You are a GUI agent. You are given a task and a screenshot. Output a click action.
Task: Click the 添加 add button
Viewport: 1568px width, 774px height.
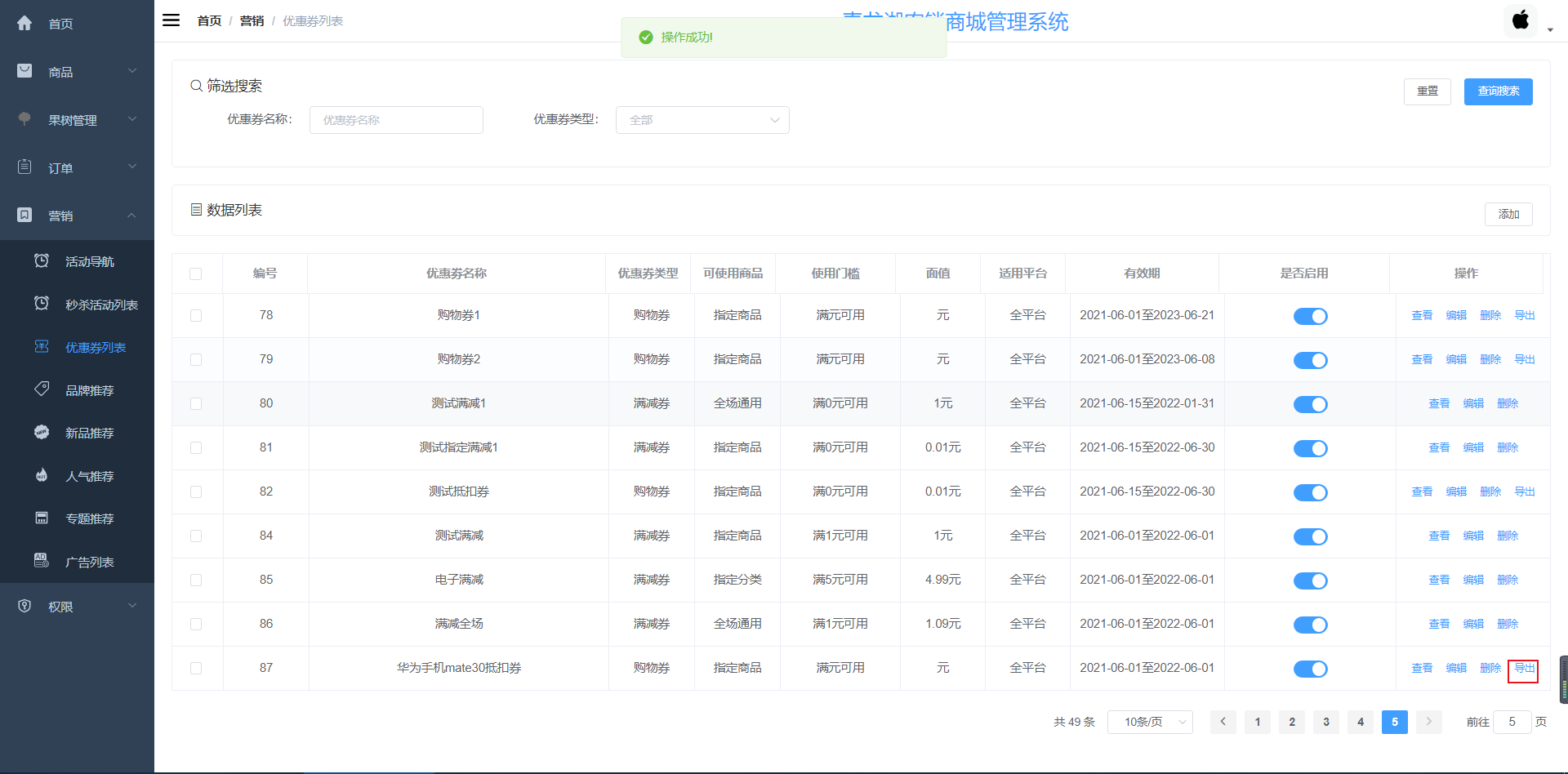(x=1508, y=214)
